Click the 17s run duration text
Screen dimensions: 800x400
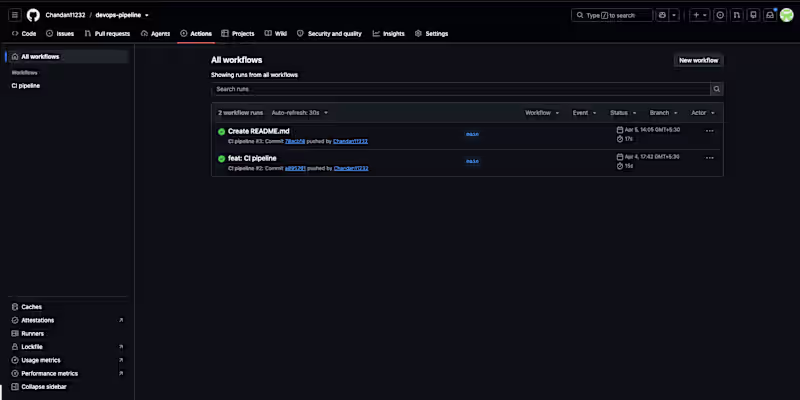[x=629, y=139]
